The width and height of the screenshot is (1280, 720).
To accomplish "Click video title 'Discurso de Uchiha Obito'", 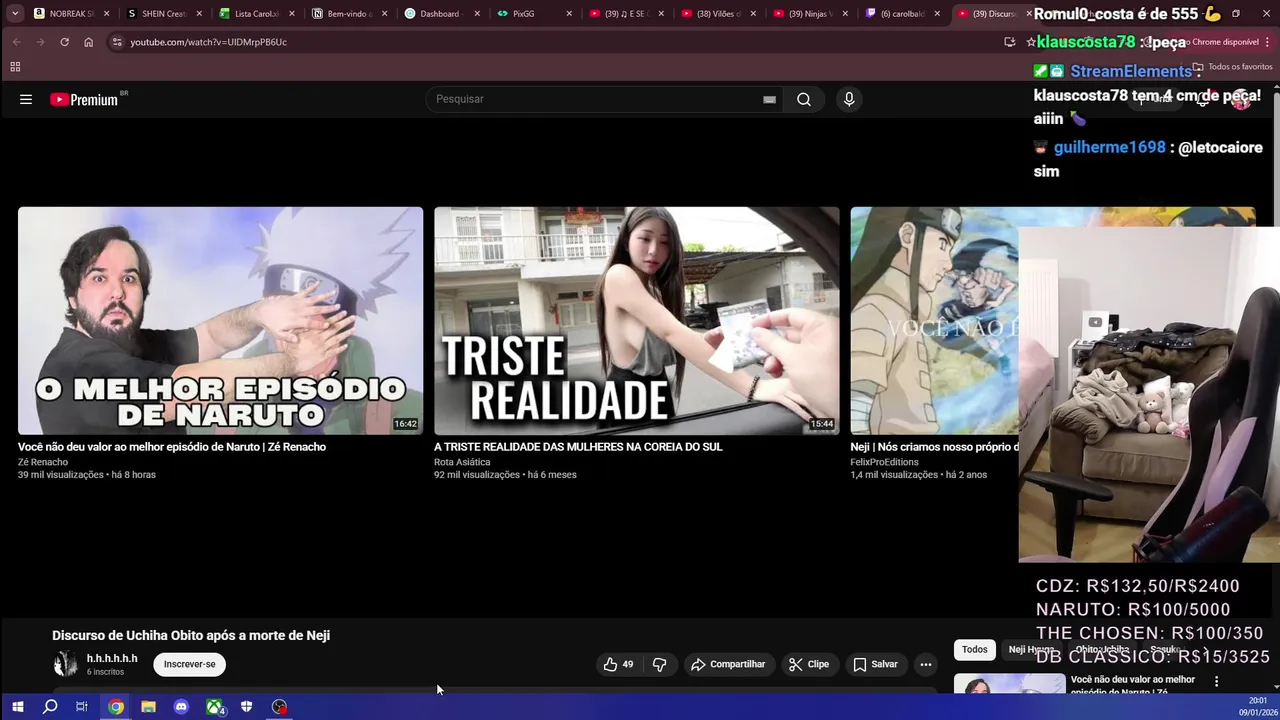I will (191, 635).
